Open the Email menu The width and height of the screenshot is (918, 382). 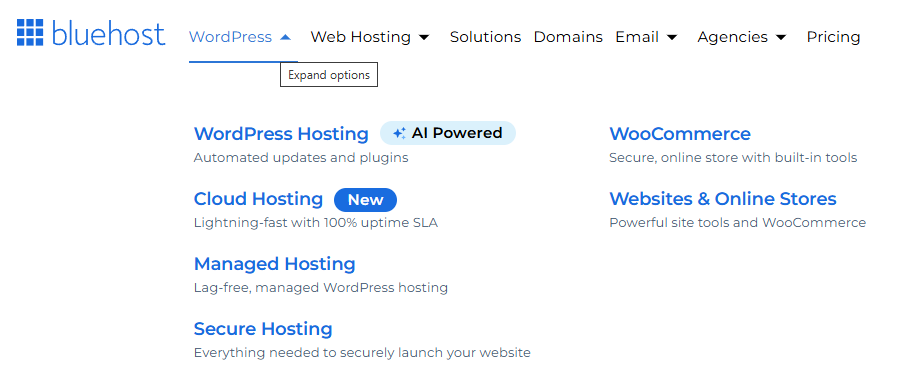point(637,37)
